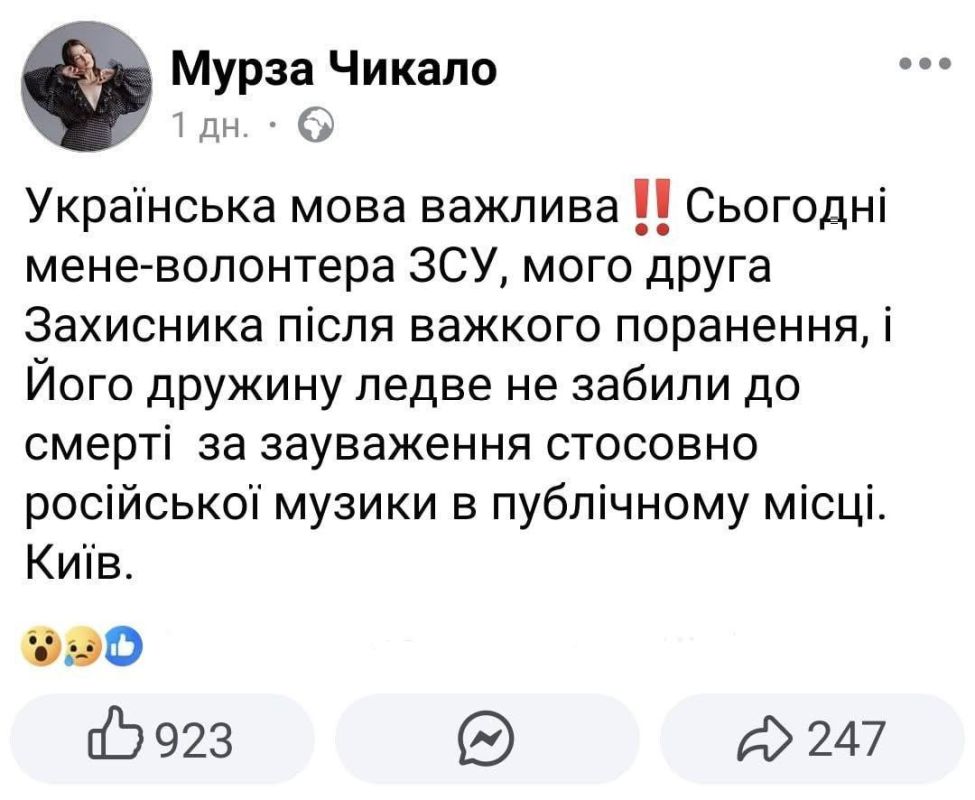Open Мурза Чикало's profile picture
This screenshot has height=800, width=975.
86,86
